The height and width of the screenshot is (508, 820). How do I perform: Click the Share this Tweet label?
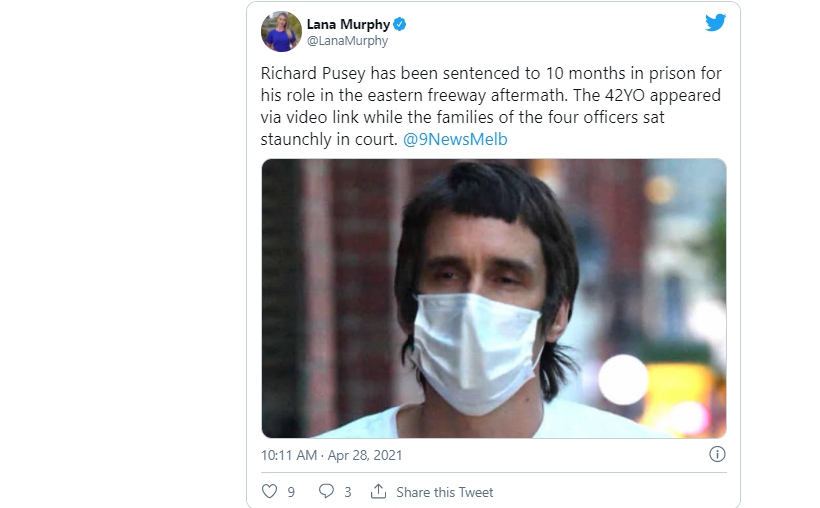click(445, 492)
